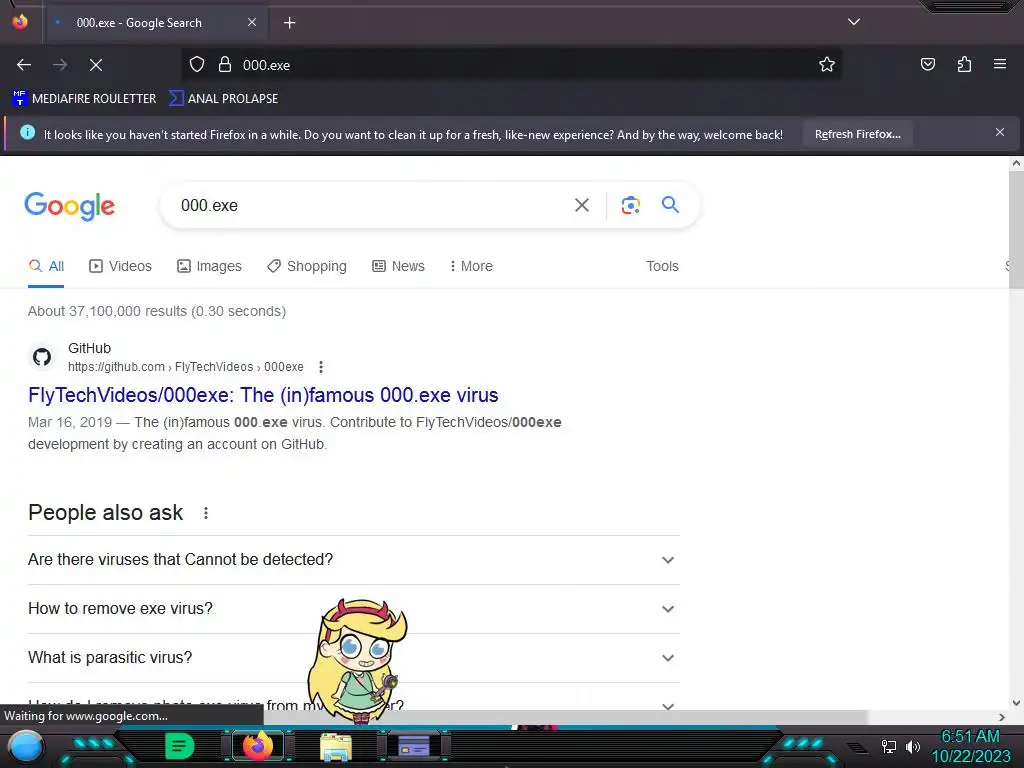Select the 000.exe - Google Search tab
1024x768 pixels.
[x=155, y=23]
